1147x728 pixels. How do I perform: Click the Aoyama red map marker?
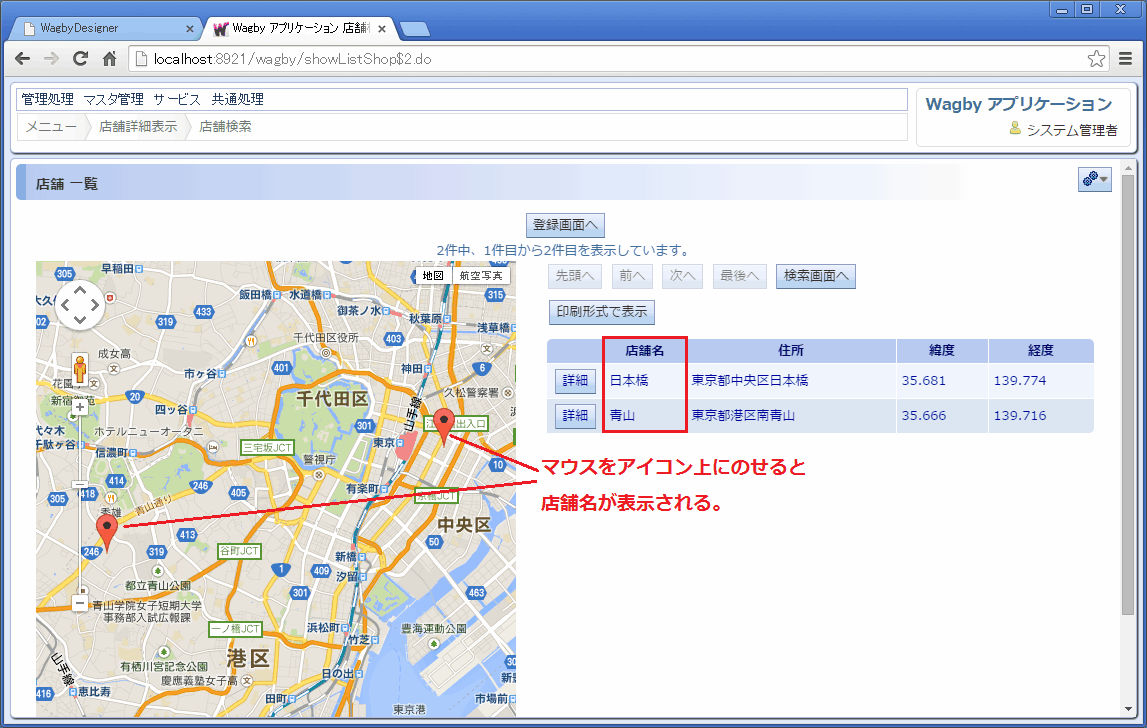(107, 532)
